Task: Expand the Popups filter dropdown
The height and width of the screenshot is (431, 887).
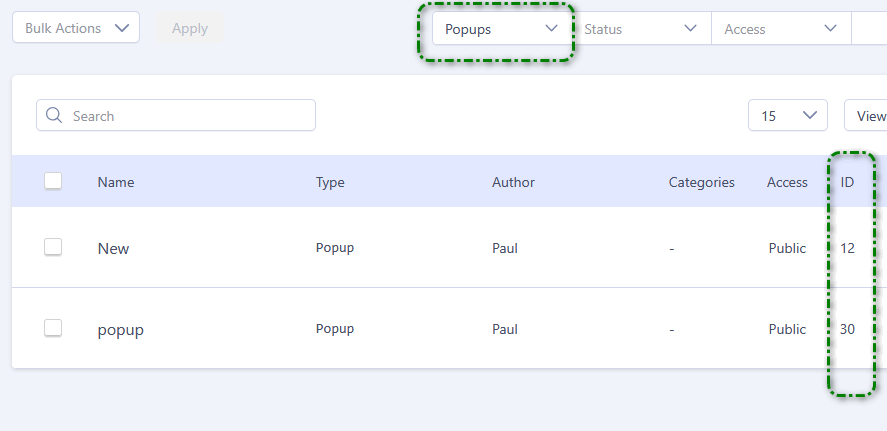Action: coord(501,29)
